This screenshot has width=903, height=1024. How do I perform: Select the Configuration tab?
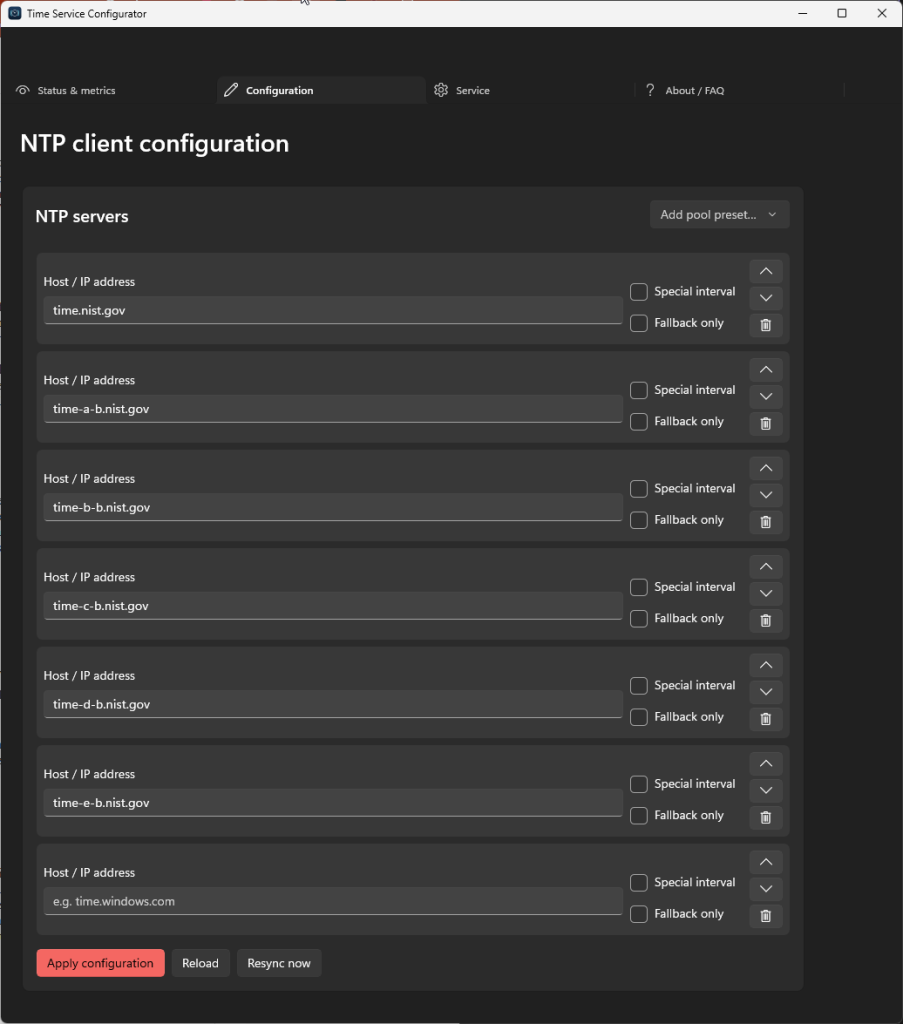click(x=321, y=90)
